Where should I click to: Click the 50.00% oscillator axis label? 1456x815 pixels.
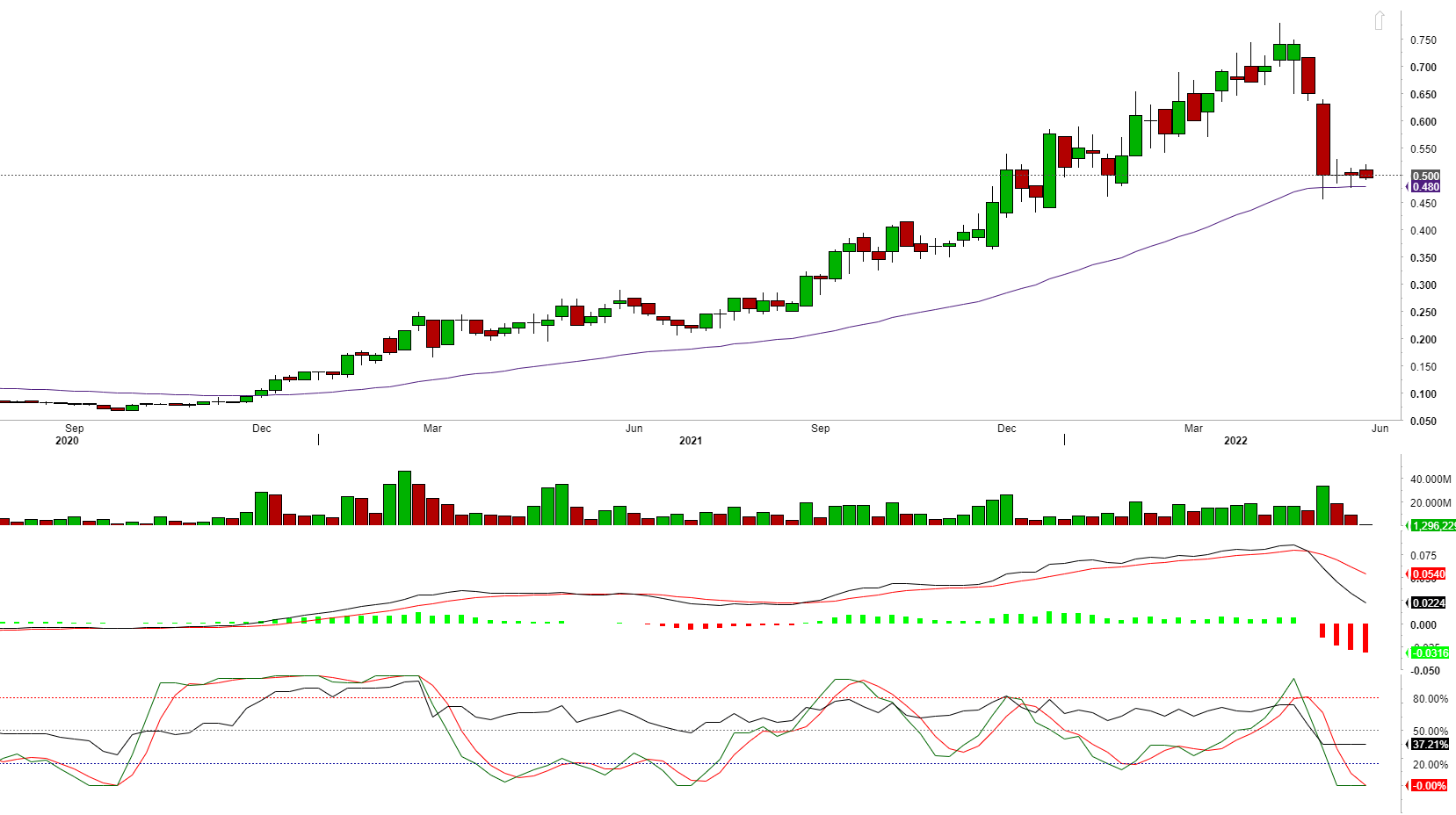1431,732
